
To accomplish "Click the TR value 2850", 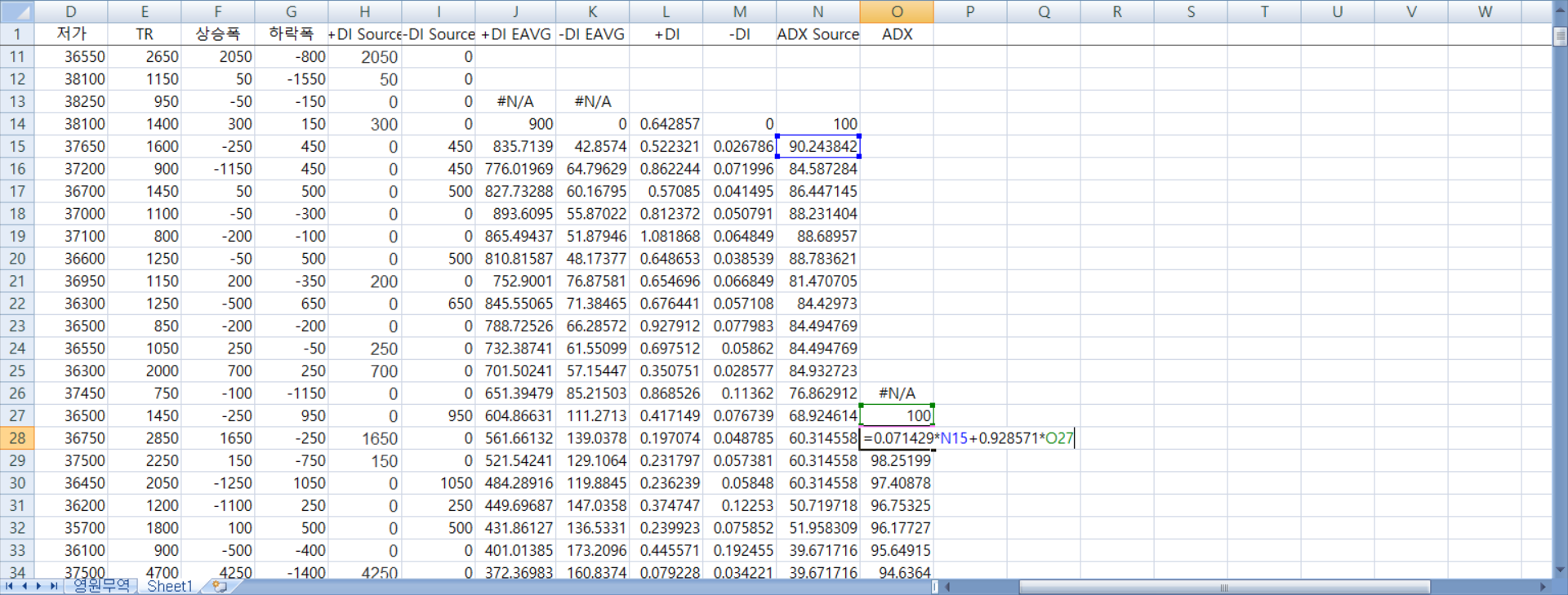I will [x=145, y=438].
